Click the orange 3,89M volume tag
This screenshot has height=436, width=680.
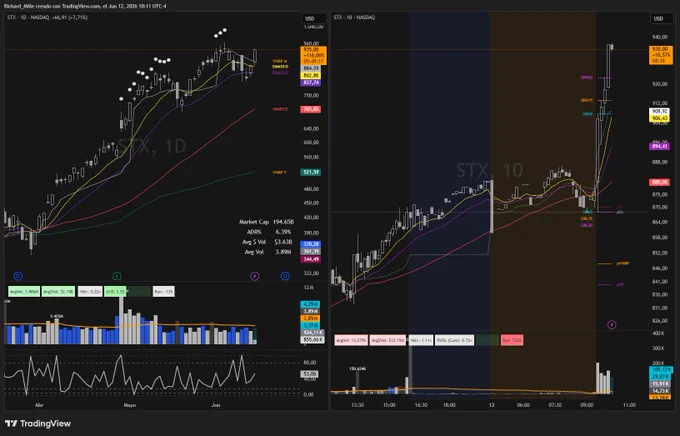[x=311, y=318]
